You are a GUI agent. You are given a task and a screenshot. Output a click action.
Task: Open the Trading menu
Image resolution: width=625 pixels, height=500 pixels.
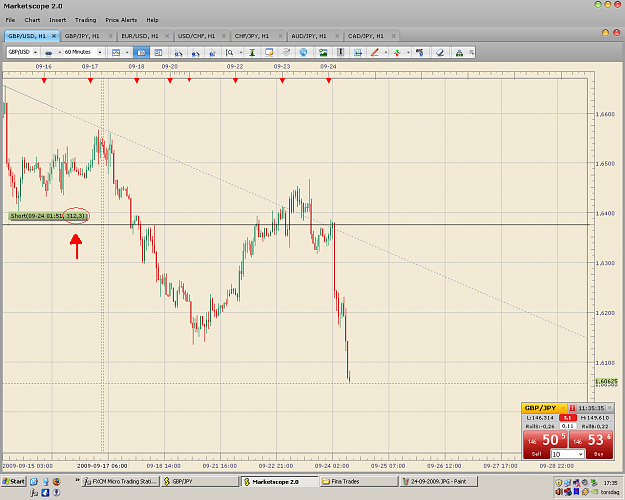85,20
